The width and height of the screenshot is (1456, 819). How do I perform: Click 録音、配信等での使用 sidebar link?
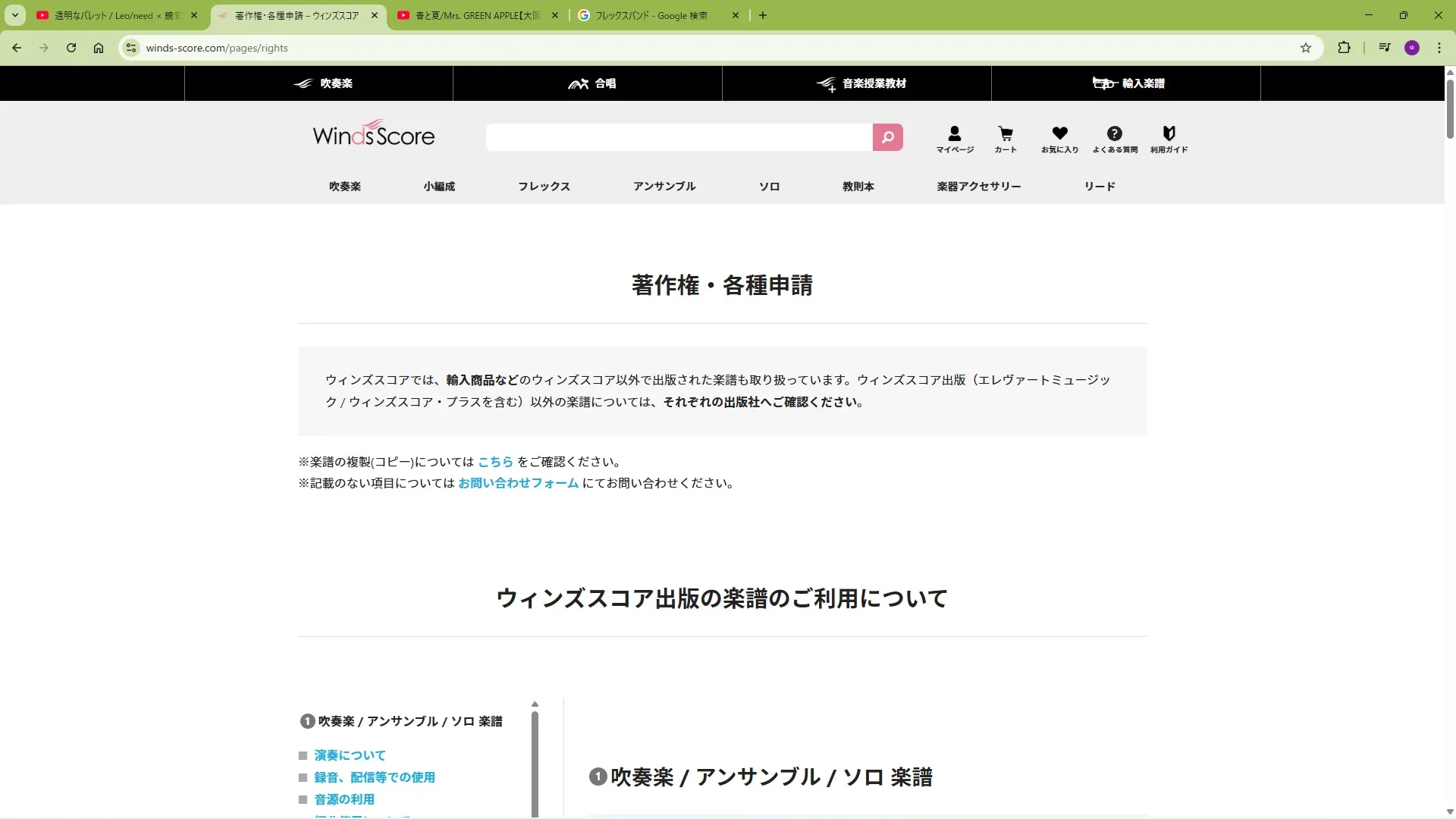375,777
